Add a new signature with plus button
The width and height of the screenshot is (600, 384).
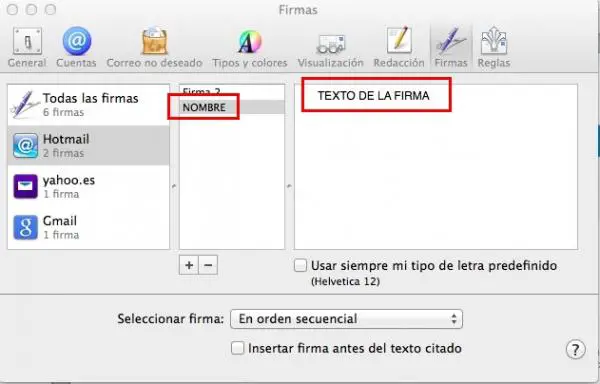click(189, 265)
